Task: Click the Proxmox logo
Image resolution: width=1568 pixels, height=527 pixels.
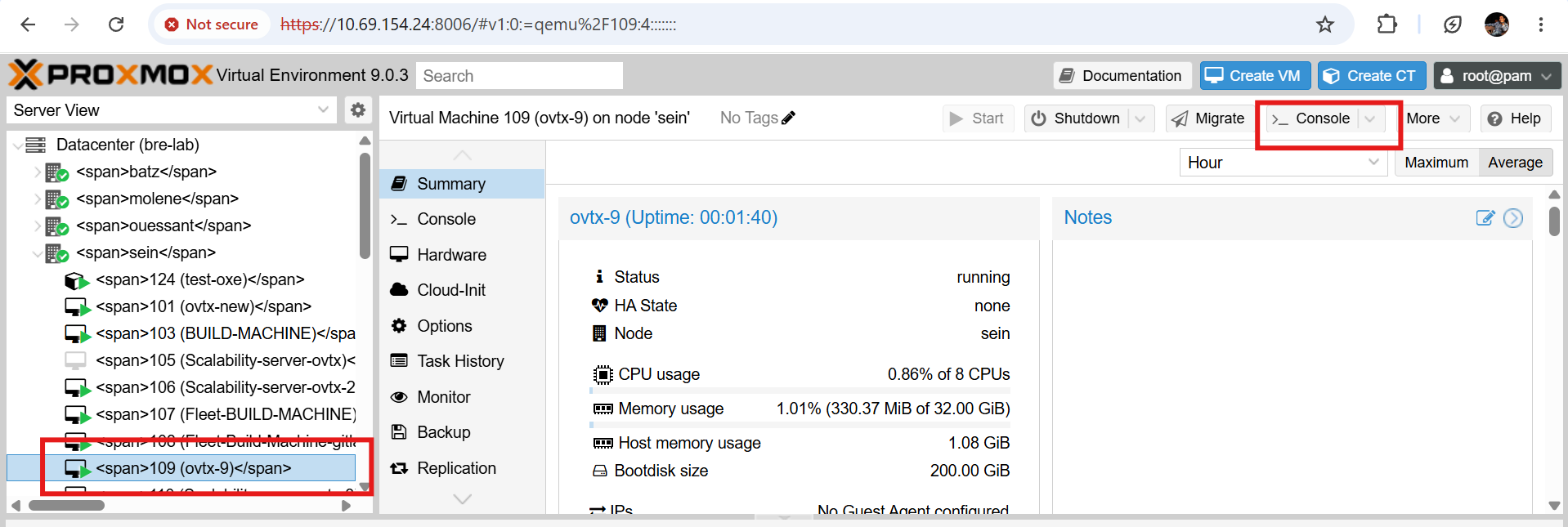Action: (x=111, y=75)
